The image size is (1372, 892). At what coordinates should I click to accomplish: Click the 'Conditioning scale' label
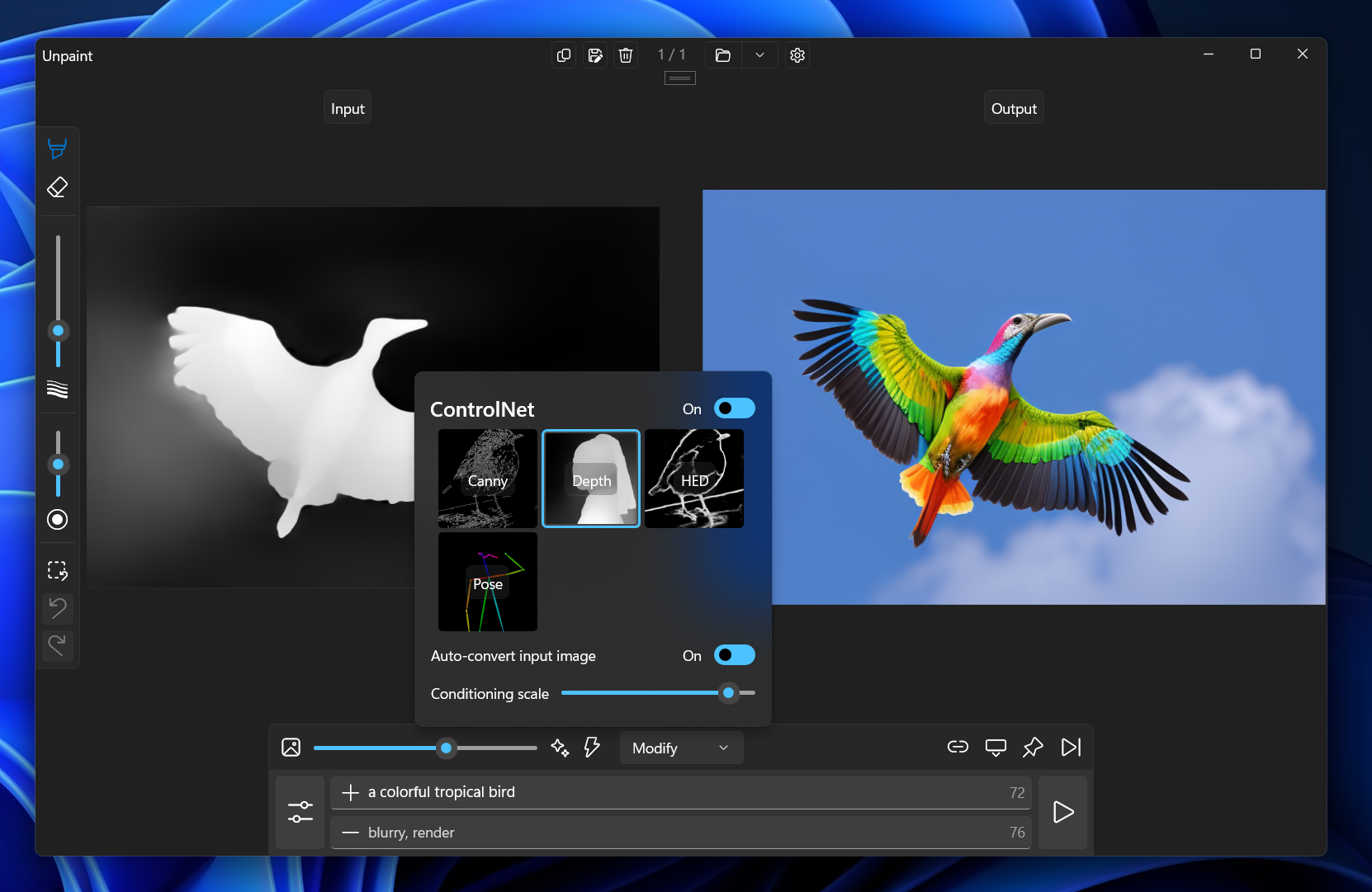pos(490,694)
